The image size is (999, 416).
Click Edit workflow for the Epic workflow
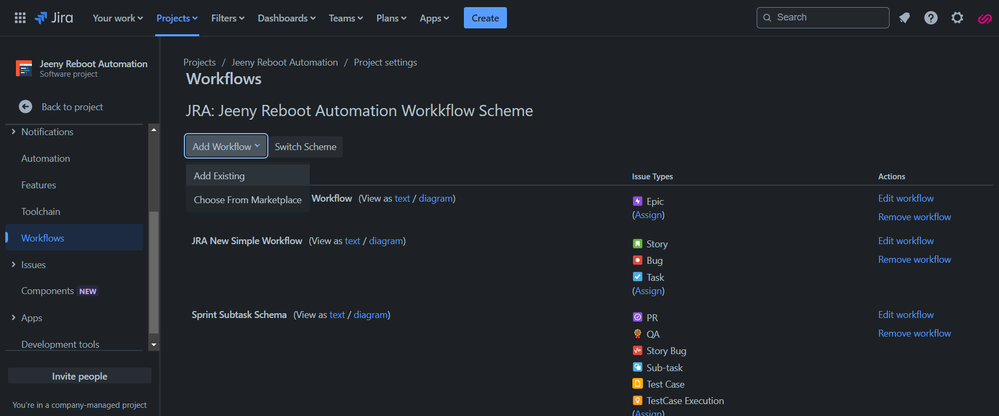pos(906,198)
